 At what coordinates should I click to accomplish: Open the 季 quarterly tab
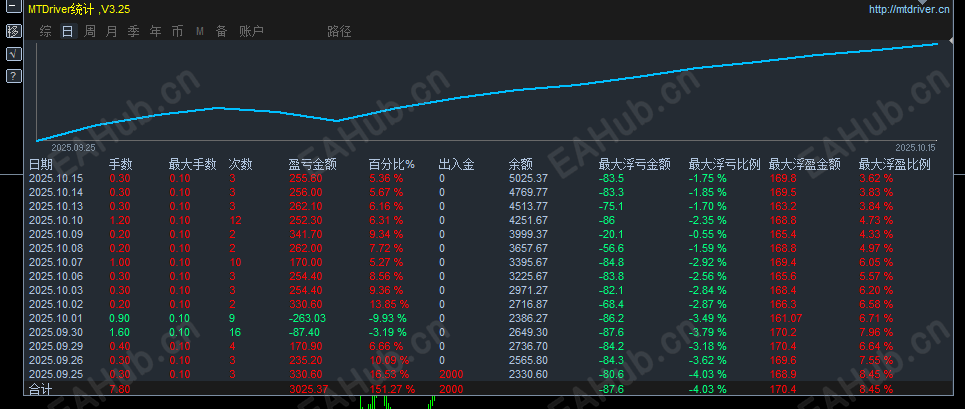pyautogui.click(x=134, y=31)
